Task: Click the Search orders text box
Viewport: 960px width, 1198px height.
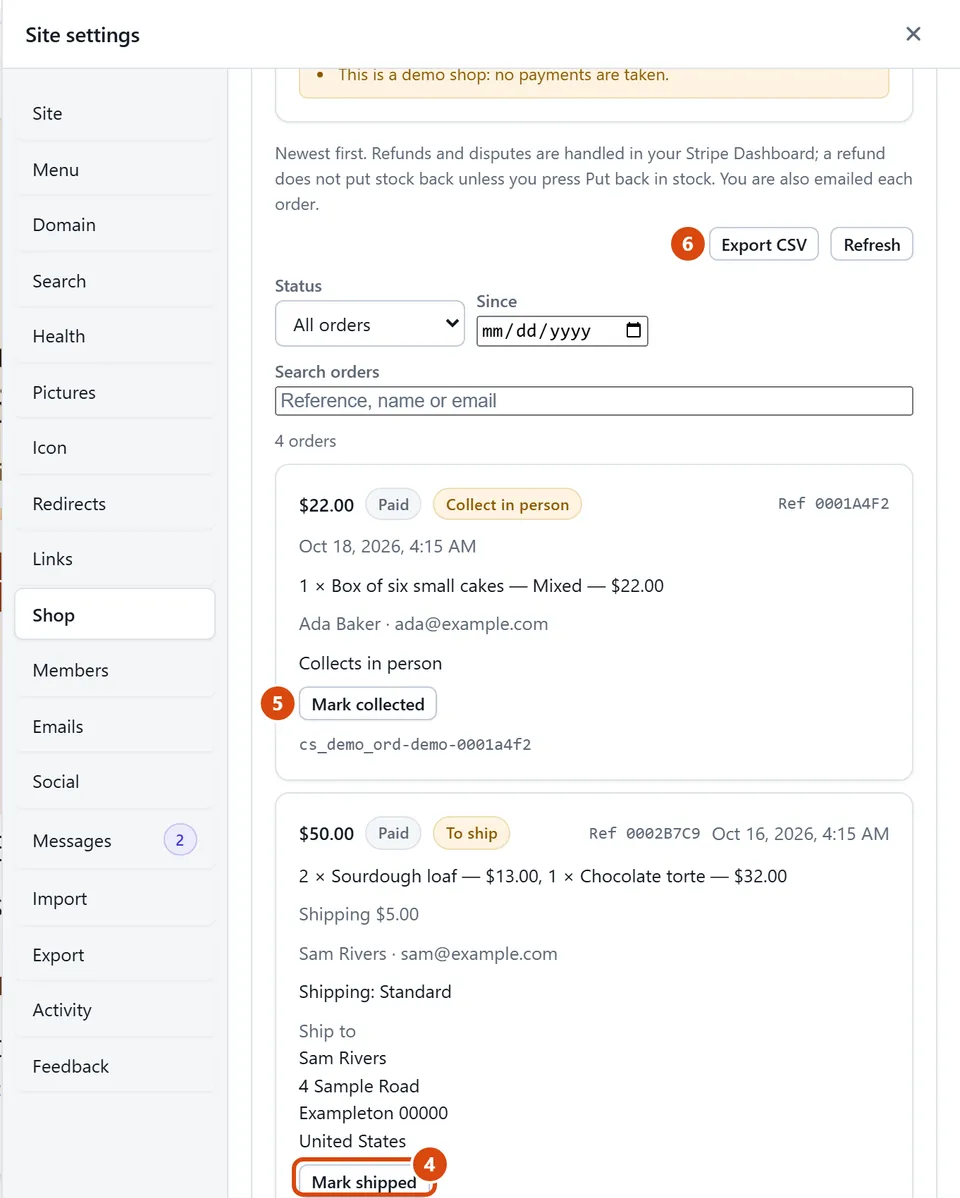Action: tap(594, 401)
